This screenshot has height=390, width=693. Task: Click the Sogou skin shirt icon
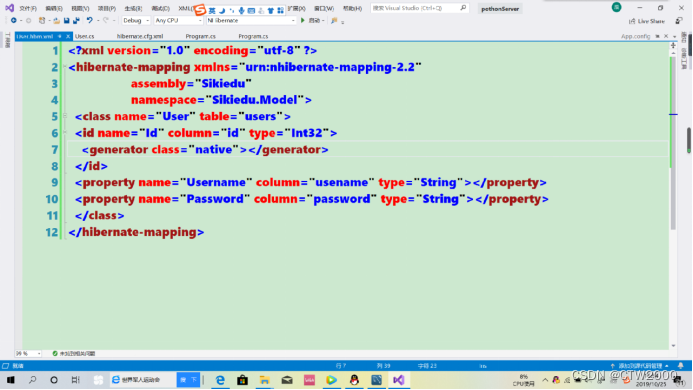270,10
